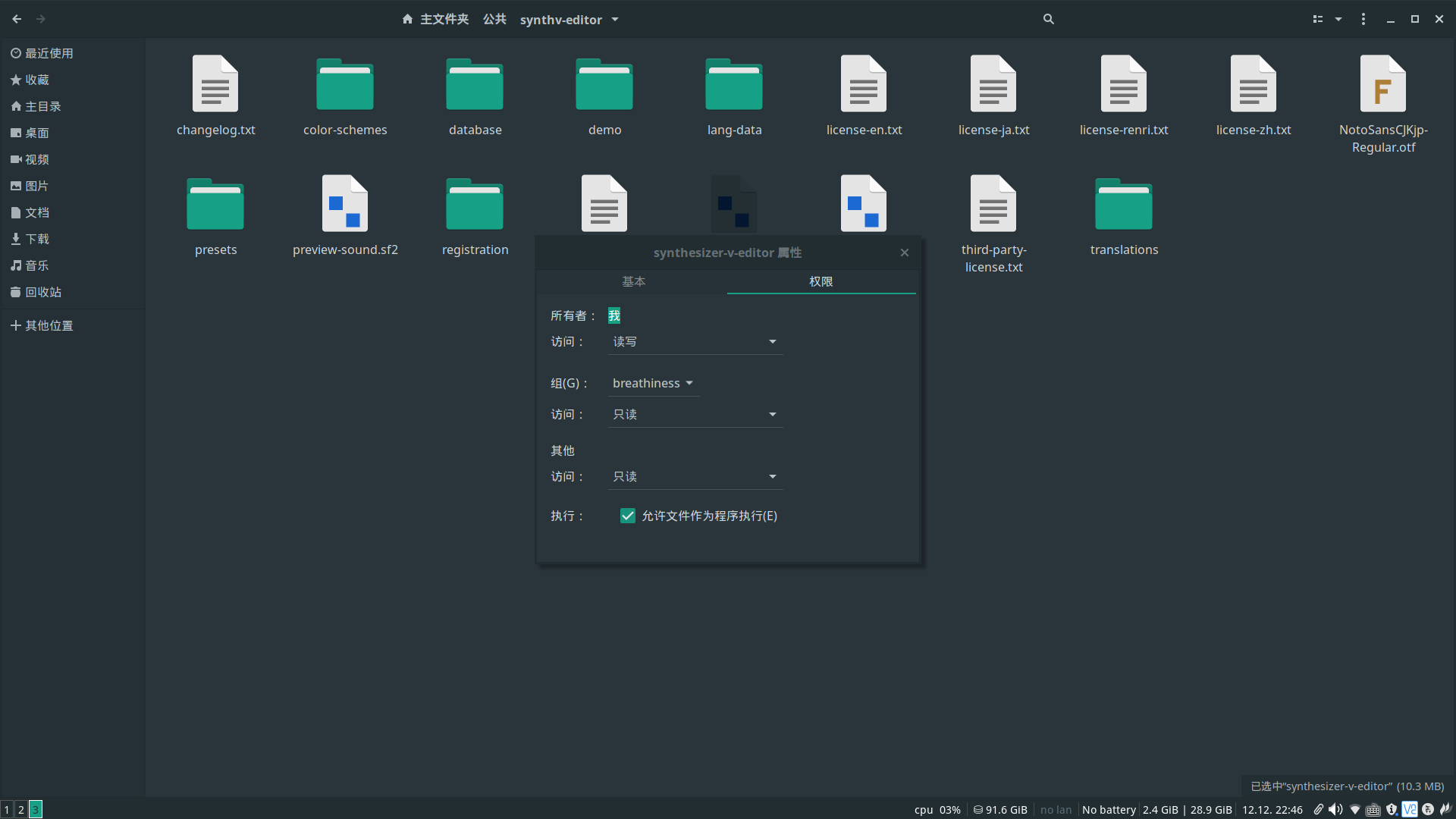This screenshot has height=819, width=1456.
Task: Switch to the 基本 tab
Action: coord(633,281)
